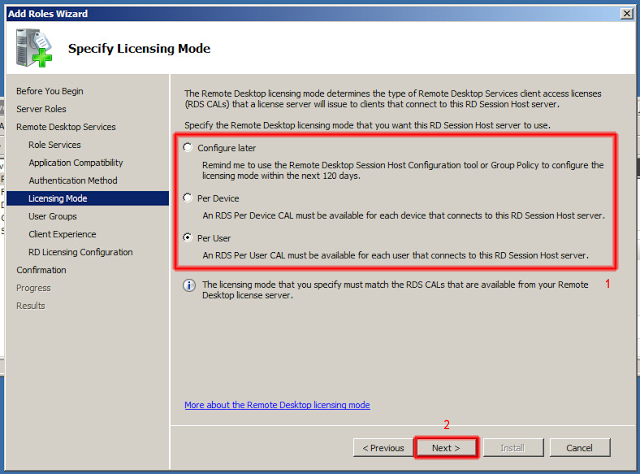
Task: Click the greyed-out Progress step
Action: (x=33, y=288)
